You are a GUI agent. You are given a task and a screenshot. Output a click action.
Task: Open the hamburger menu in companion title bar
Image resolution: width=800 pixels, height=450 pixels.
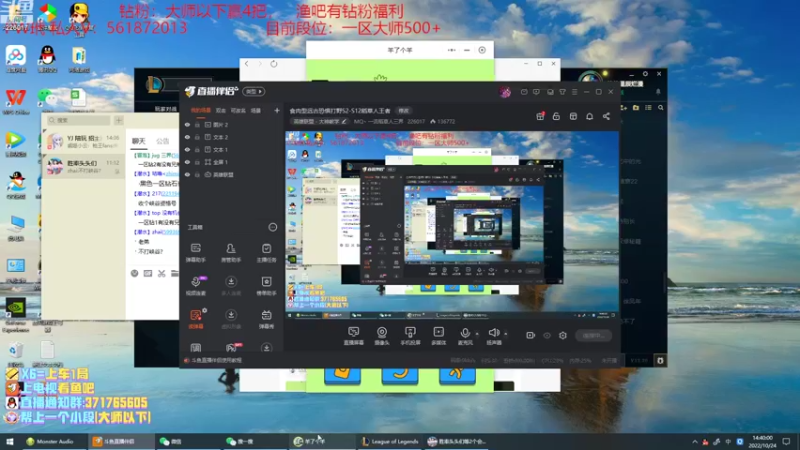[x=574, y=92]
